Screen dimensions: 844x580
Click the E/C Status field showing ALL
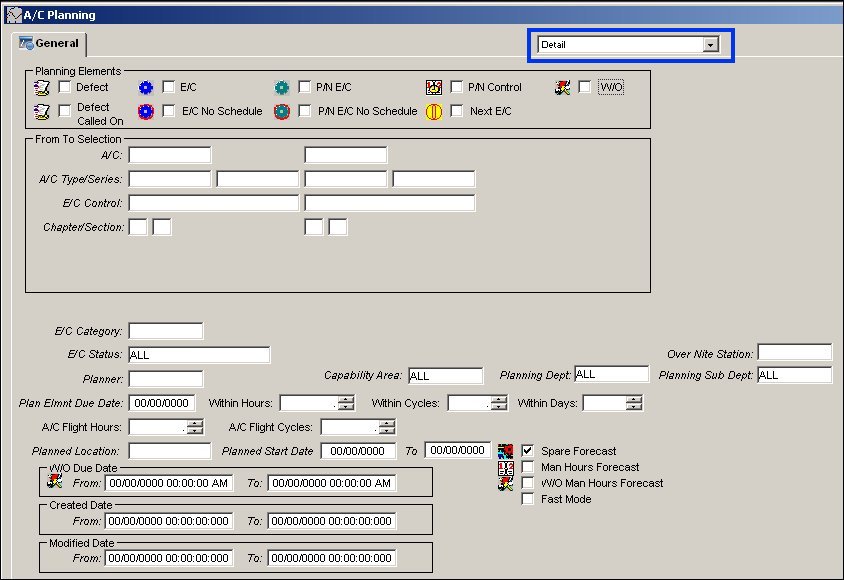point(199,355)
